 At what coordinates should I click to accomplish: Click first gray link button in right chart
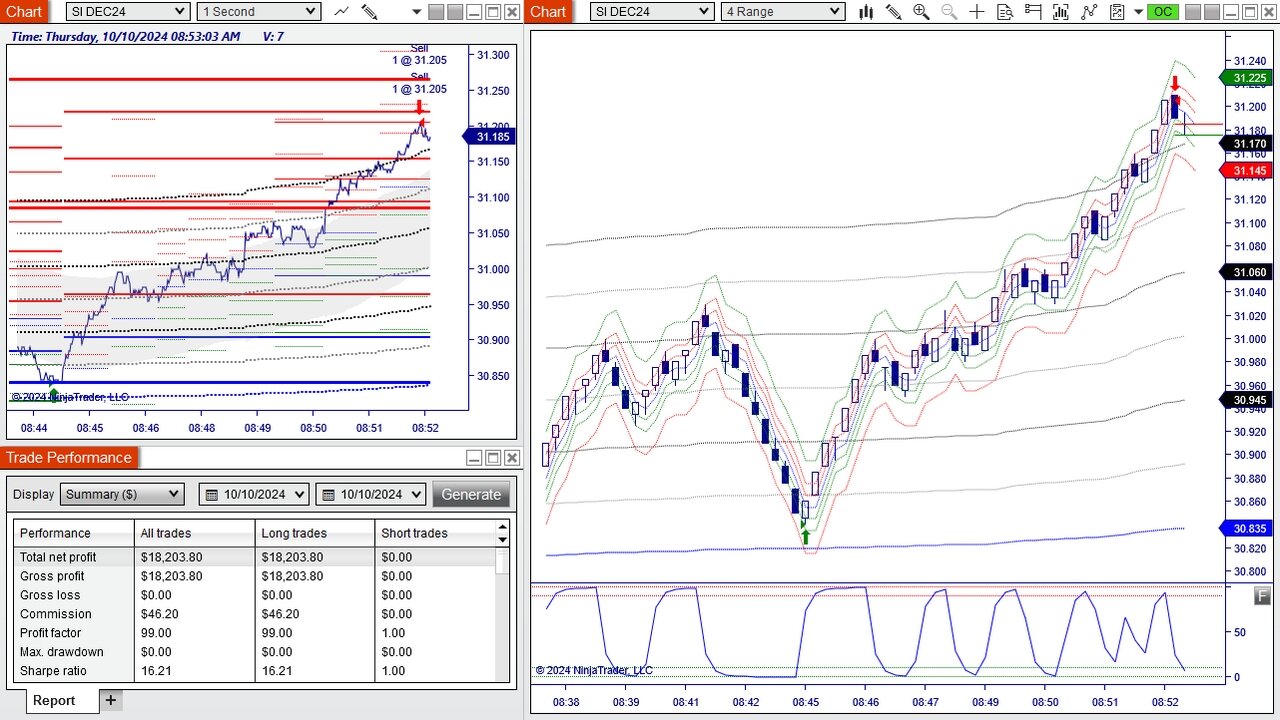[1193, 12]
